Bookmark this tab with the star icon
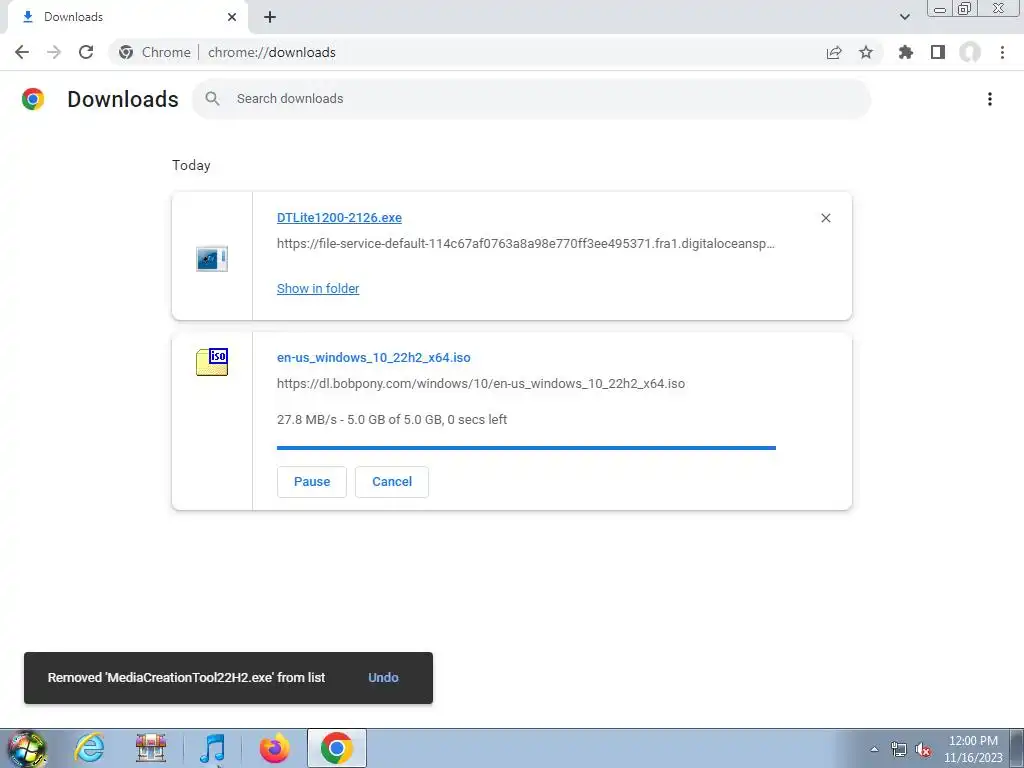Screen dimensions: 1024x768 [866, 52]
